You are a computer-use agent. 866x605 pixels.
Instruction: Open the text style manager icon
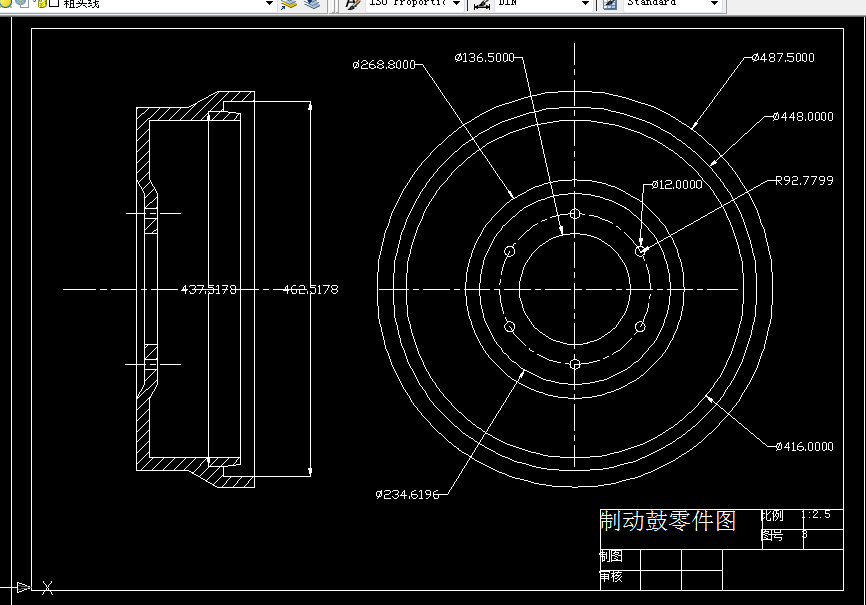pyautogui.click(x=352, y=4)
